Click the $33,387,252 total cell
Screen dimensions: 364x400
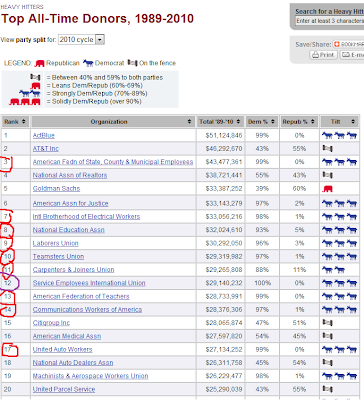[220, 189]
